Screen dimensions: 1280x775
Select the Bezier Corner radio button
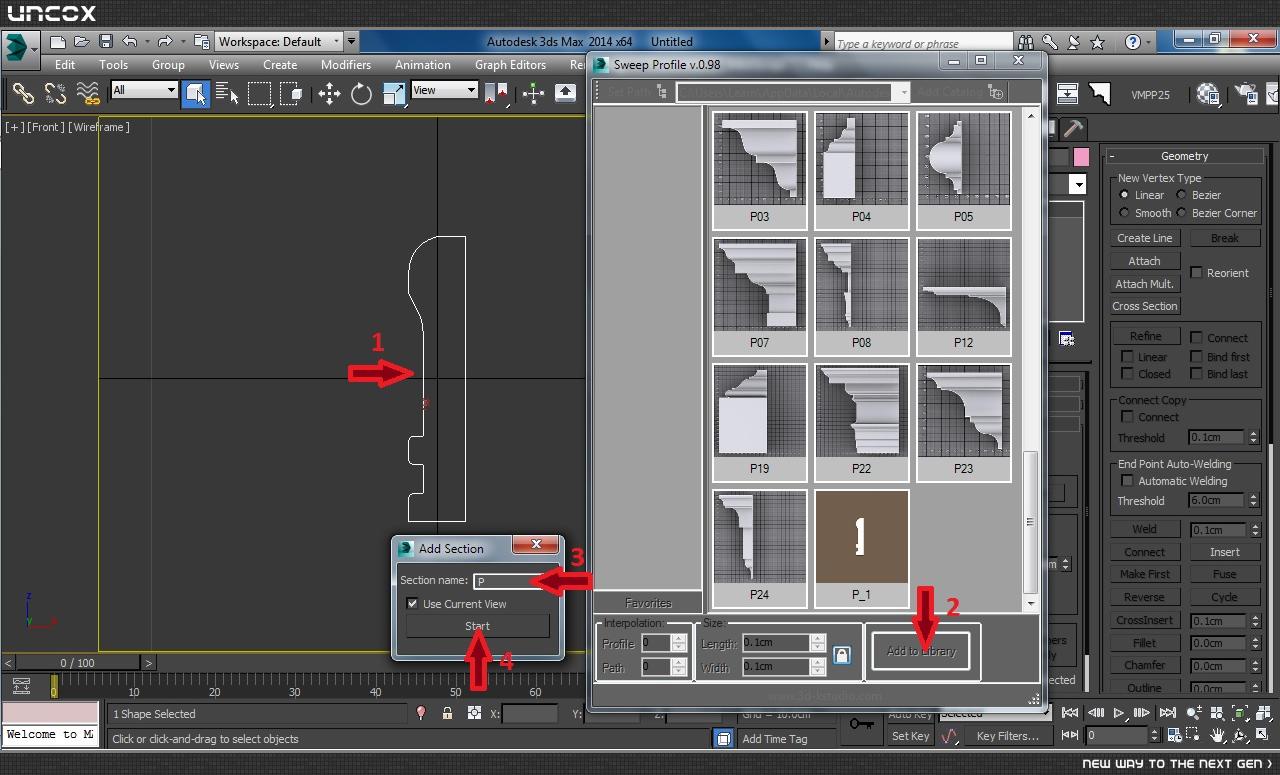[x=1181, y=213]
